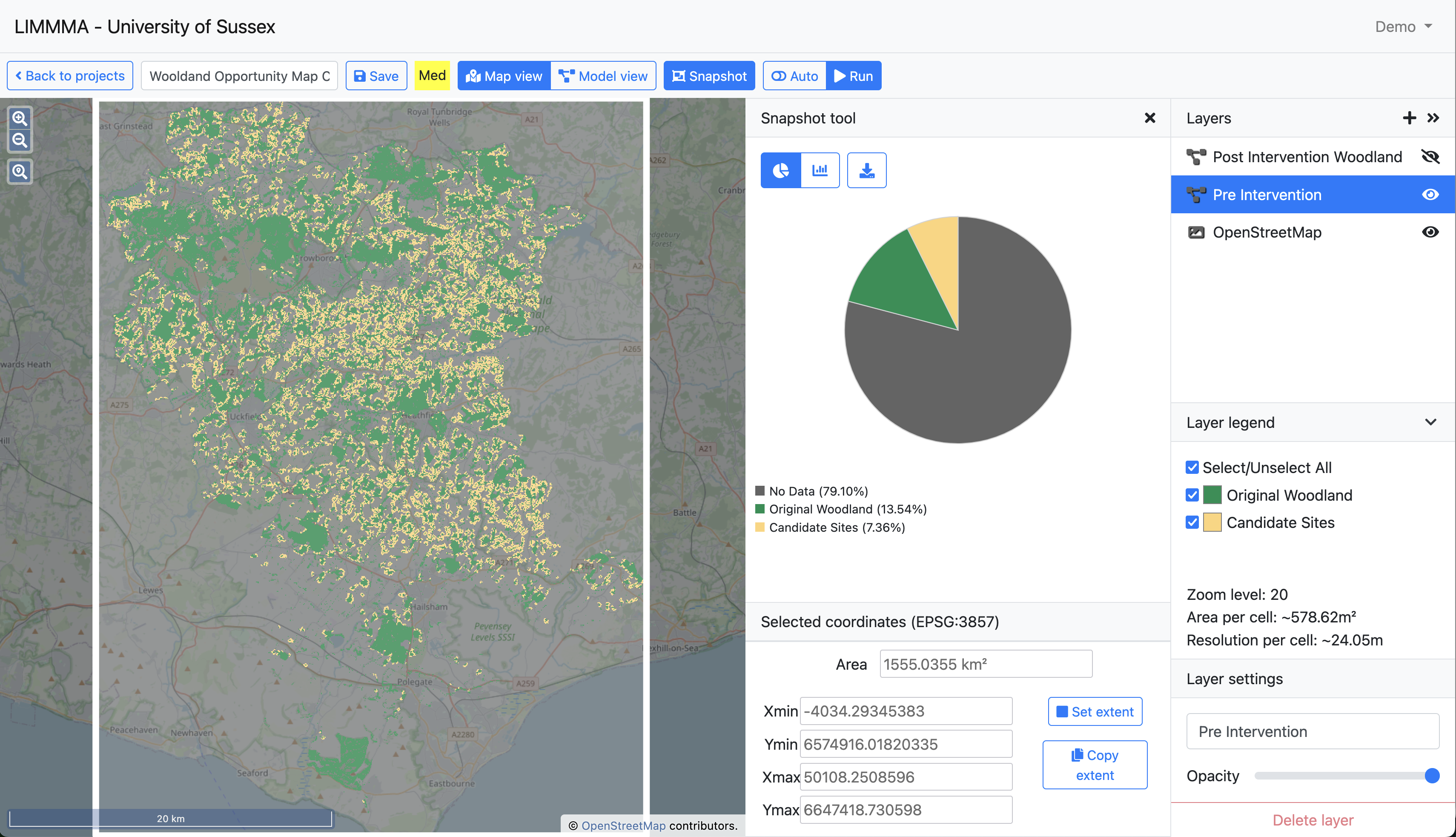
Task: Uncheck the Original Woodland checkbox
Action: click(1192, 495)
